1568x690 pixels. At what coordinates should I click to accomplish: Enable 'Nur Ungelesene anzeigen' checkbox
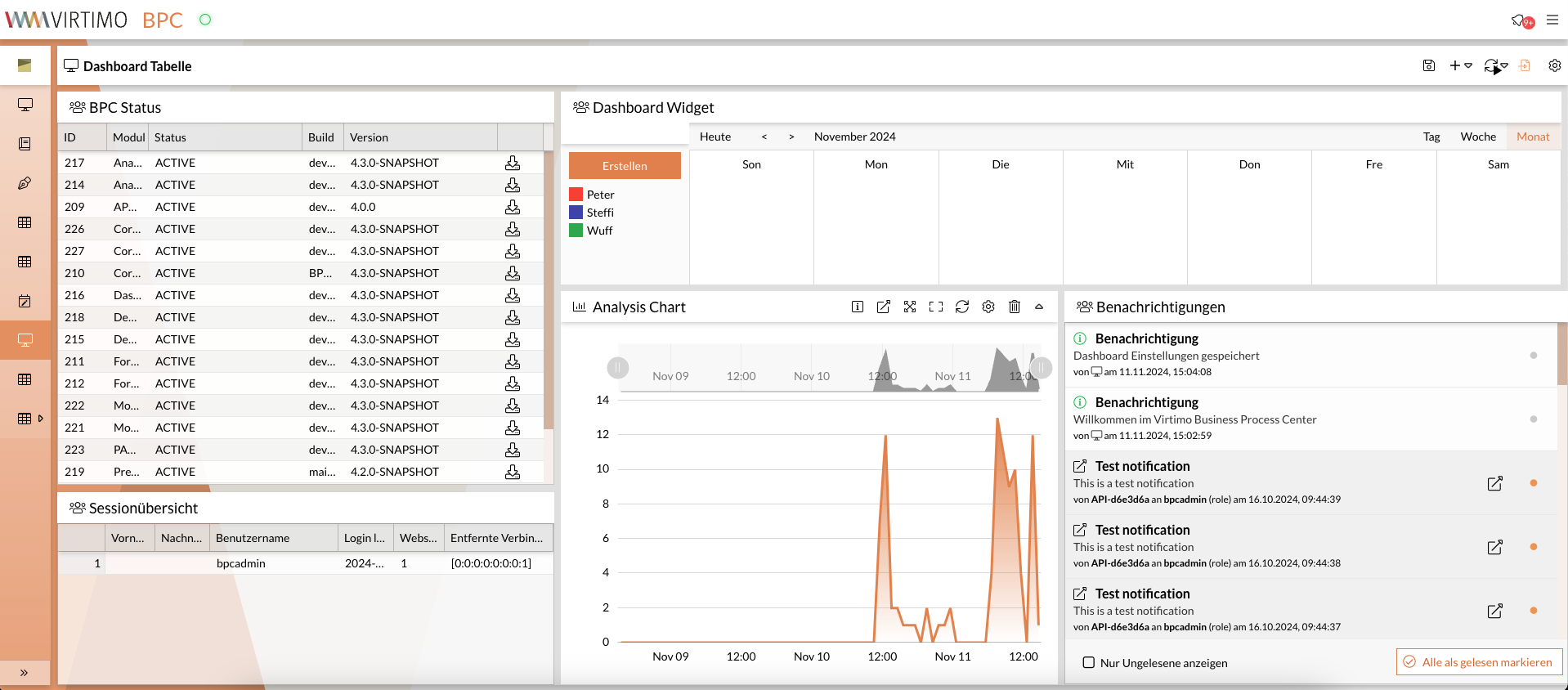[1088, 662]
